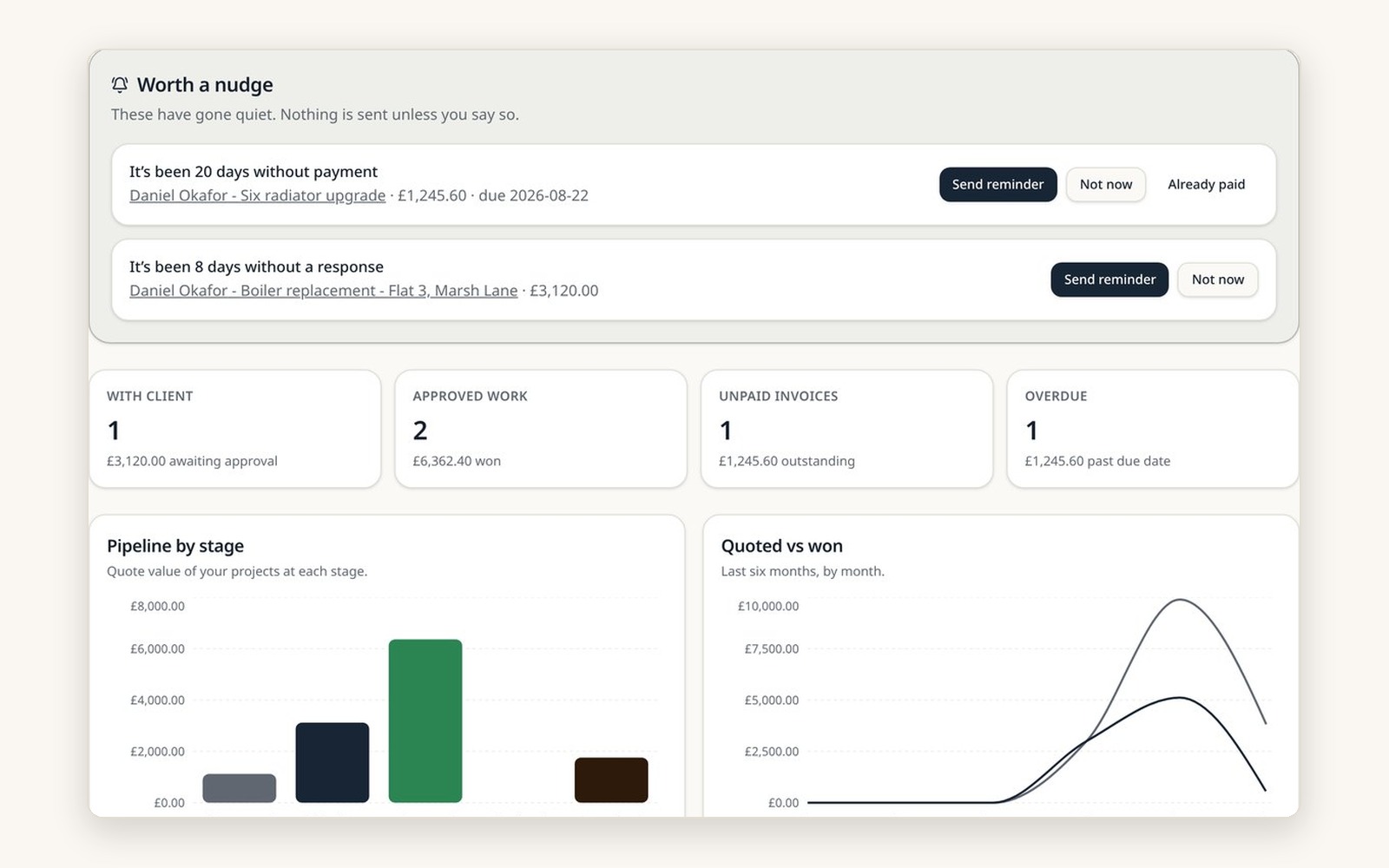
Task: Click the bell icon beside Worth a nudge
Action: [x=120, y=84]
